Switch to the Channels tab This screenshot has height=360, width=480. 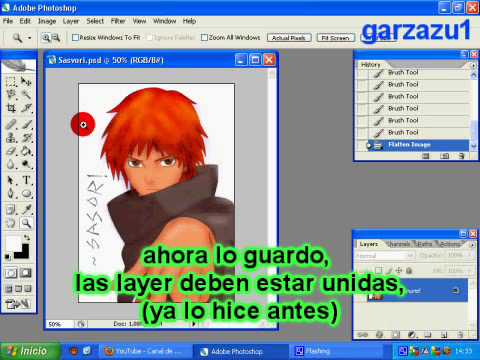click(399, 244)
